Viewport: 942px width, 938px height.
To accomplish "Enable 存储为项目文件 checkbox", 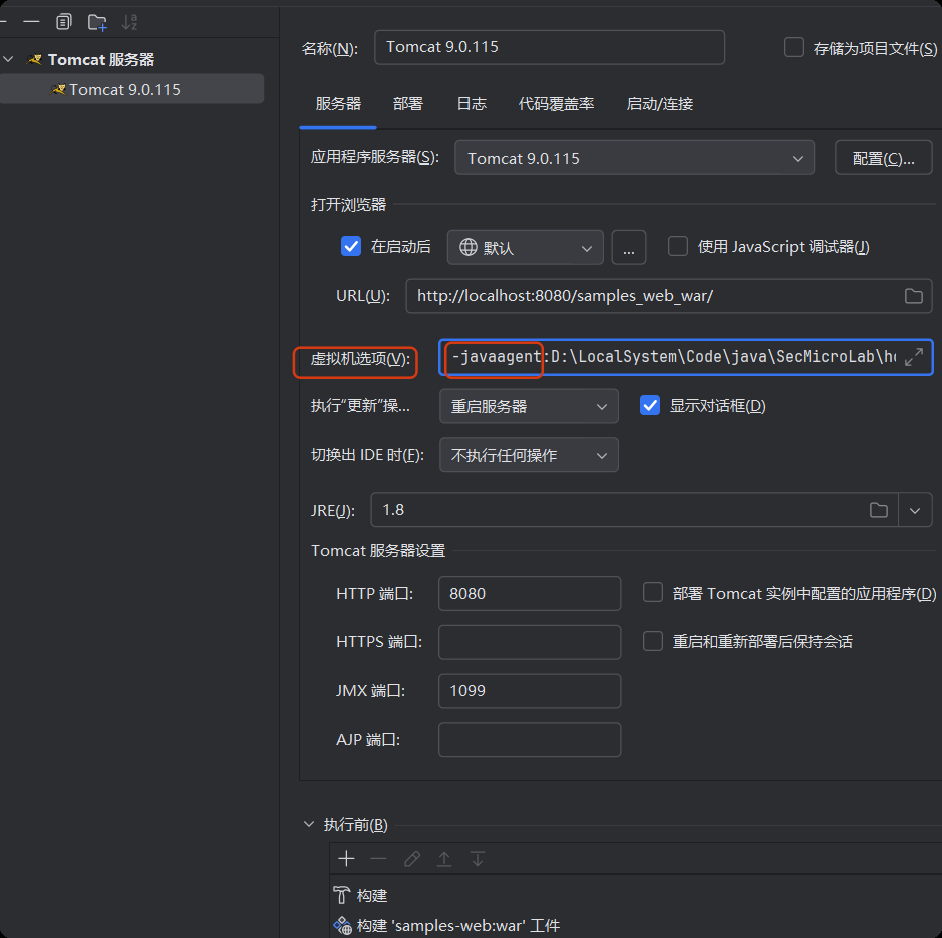I will tap(794, 47).
